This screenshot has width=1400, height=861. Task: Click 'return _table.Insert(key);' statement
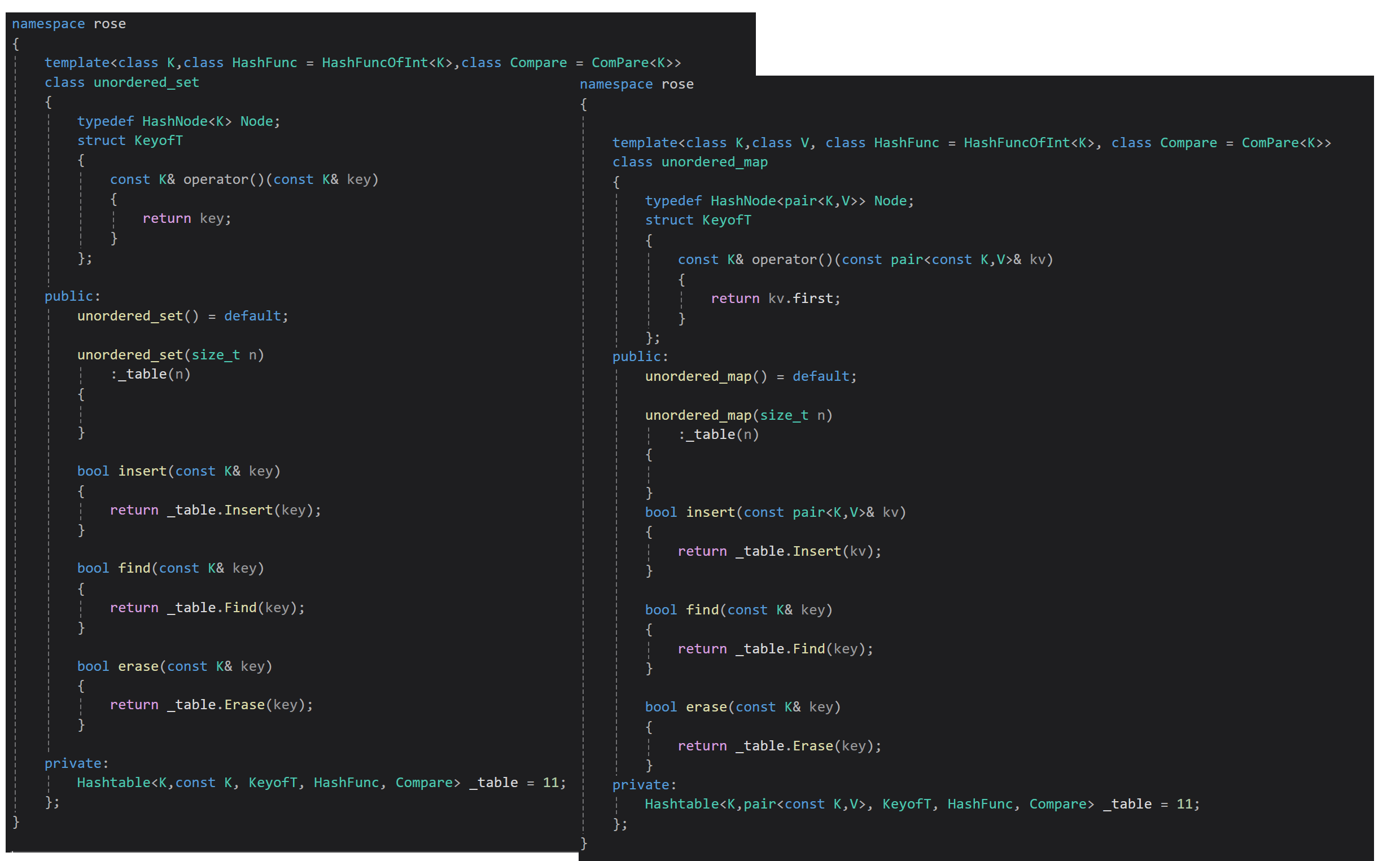coord(215,510)
